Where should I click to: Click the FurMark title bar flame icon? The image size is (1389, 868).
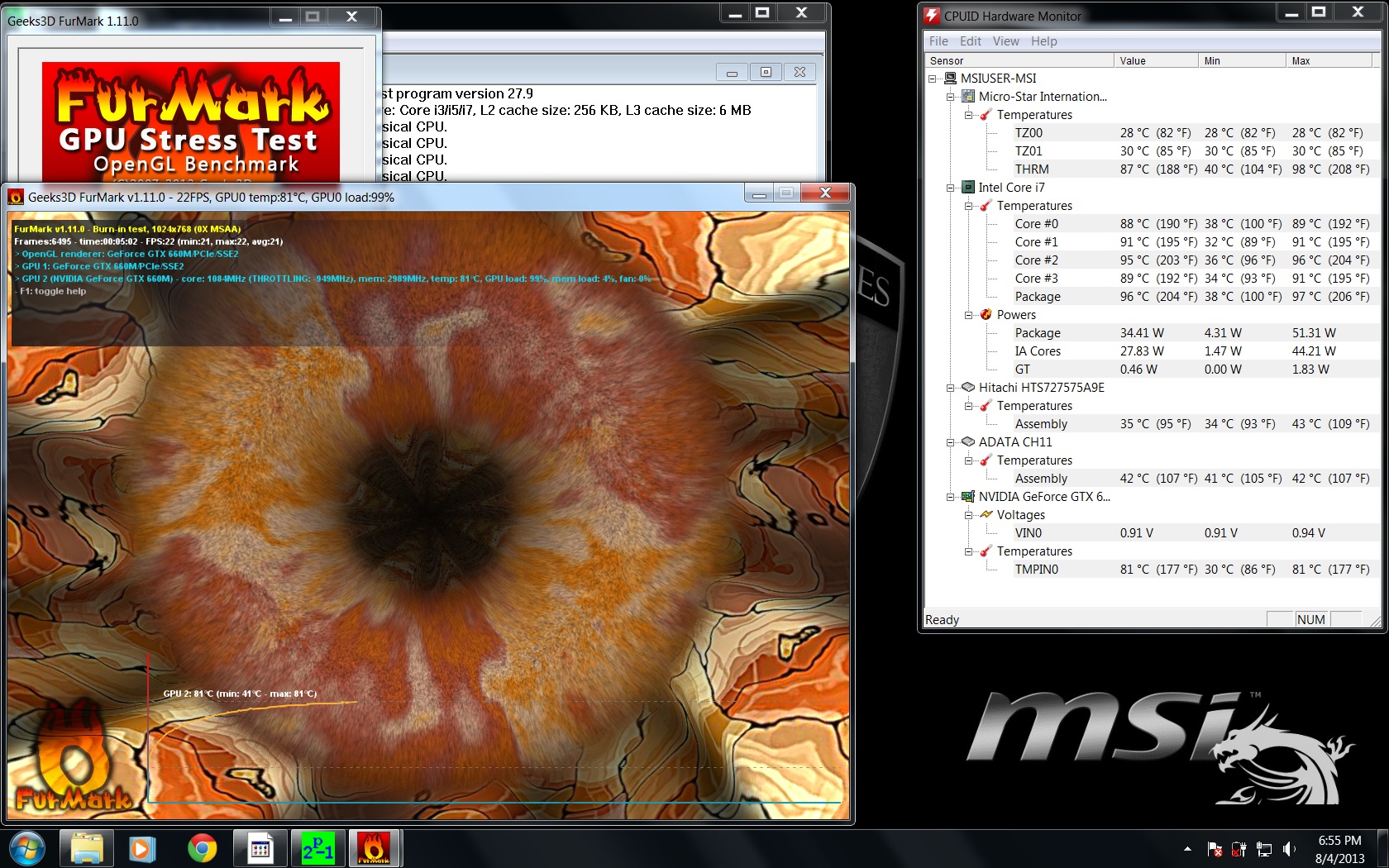[x=16, y=197]
